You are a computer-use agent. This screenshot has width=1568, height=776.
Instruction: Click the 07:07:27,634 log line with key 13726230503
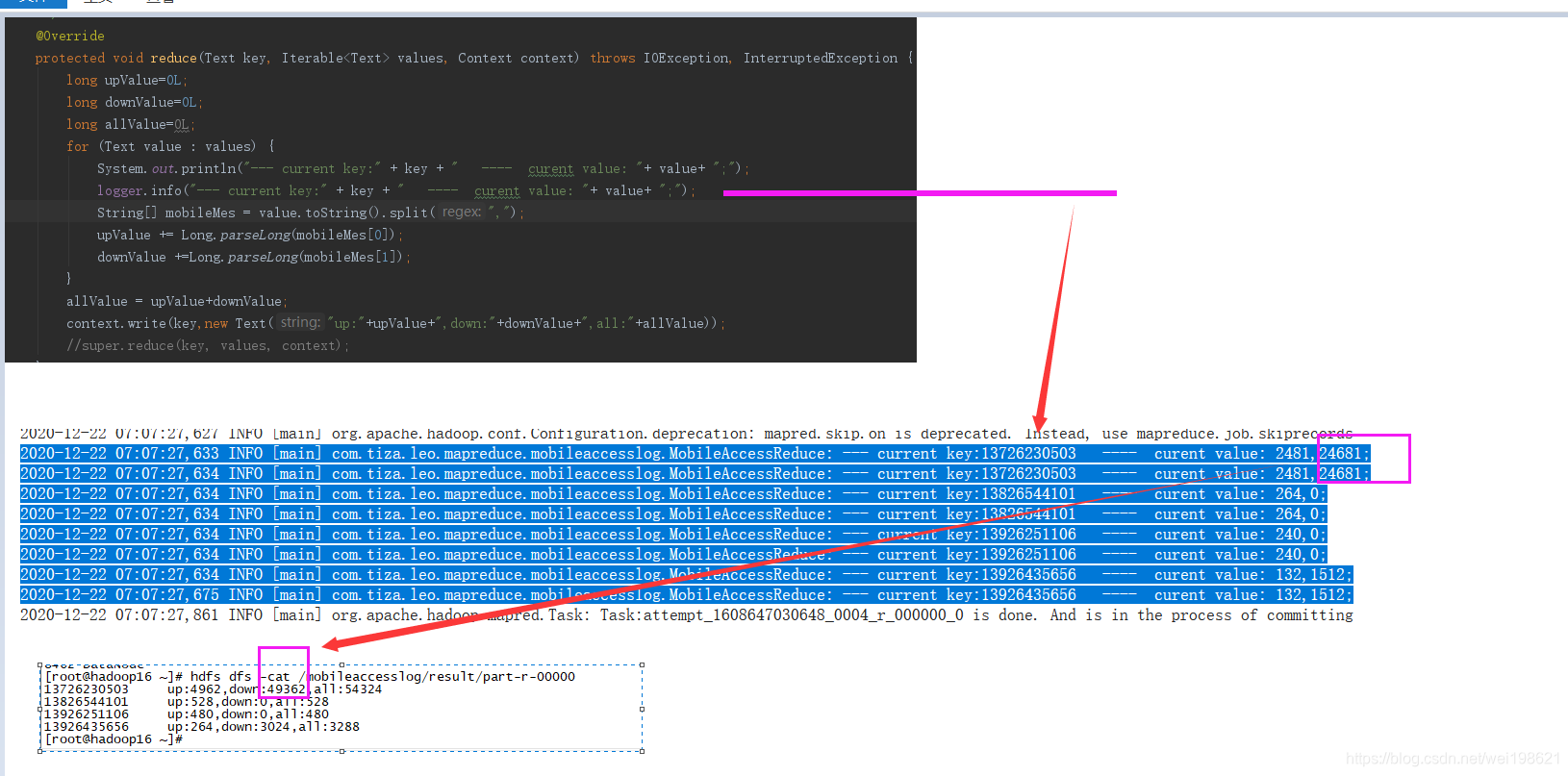pyautogui.click(x=695, y=474)
